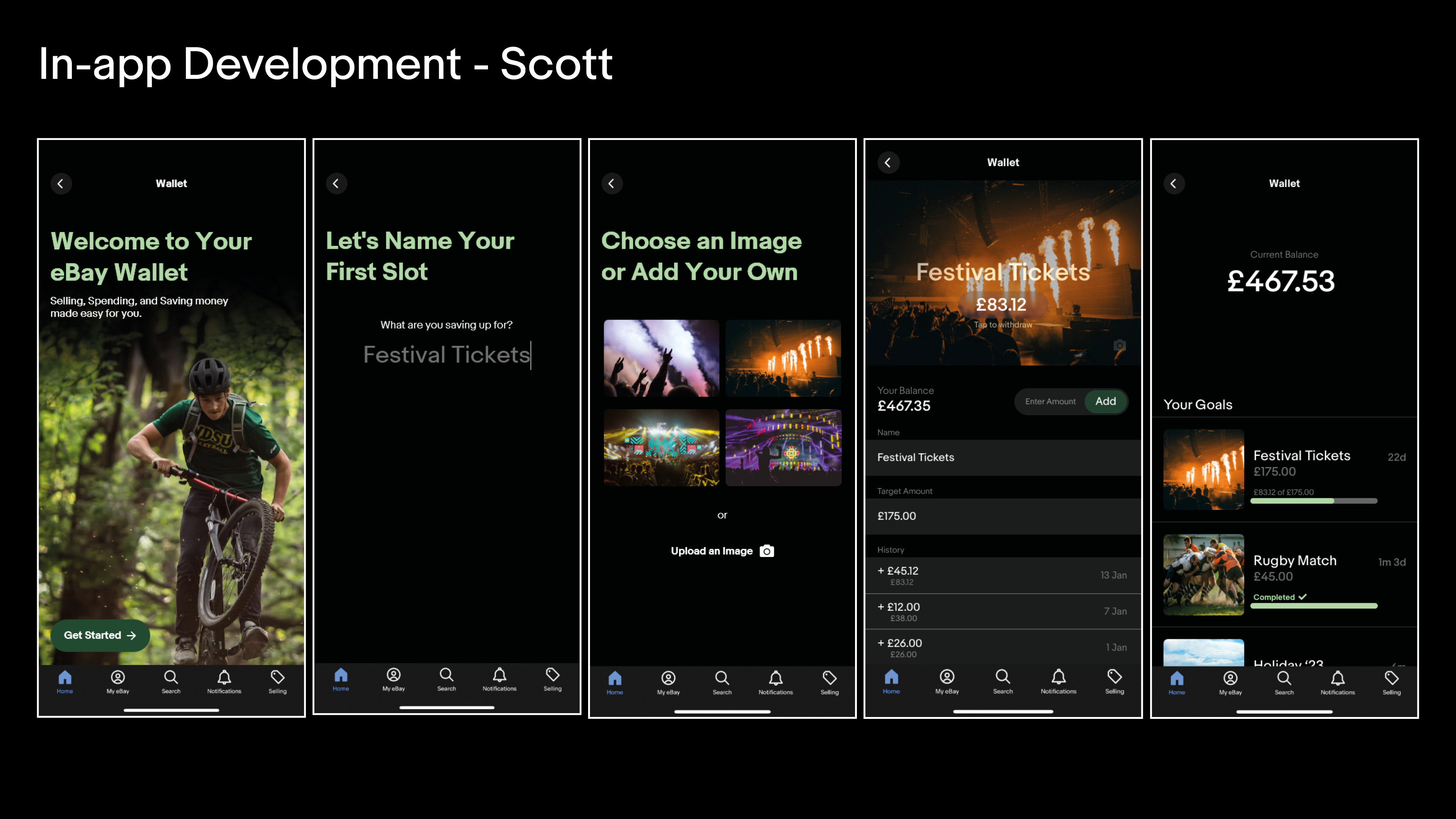Open My eBay tab on the welcome screen
1456x819 pixels.
point(118,682)
